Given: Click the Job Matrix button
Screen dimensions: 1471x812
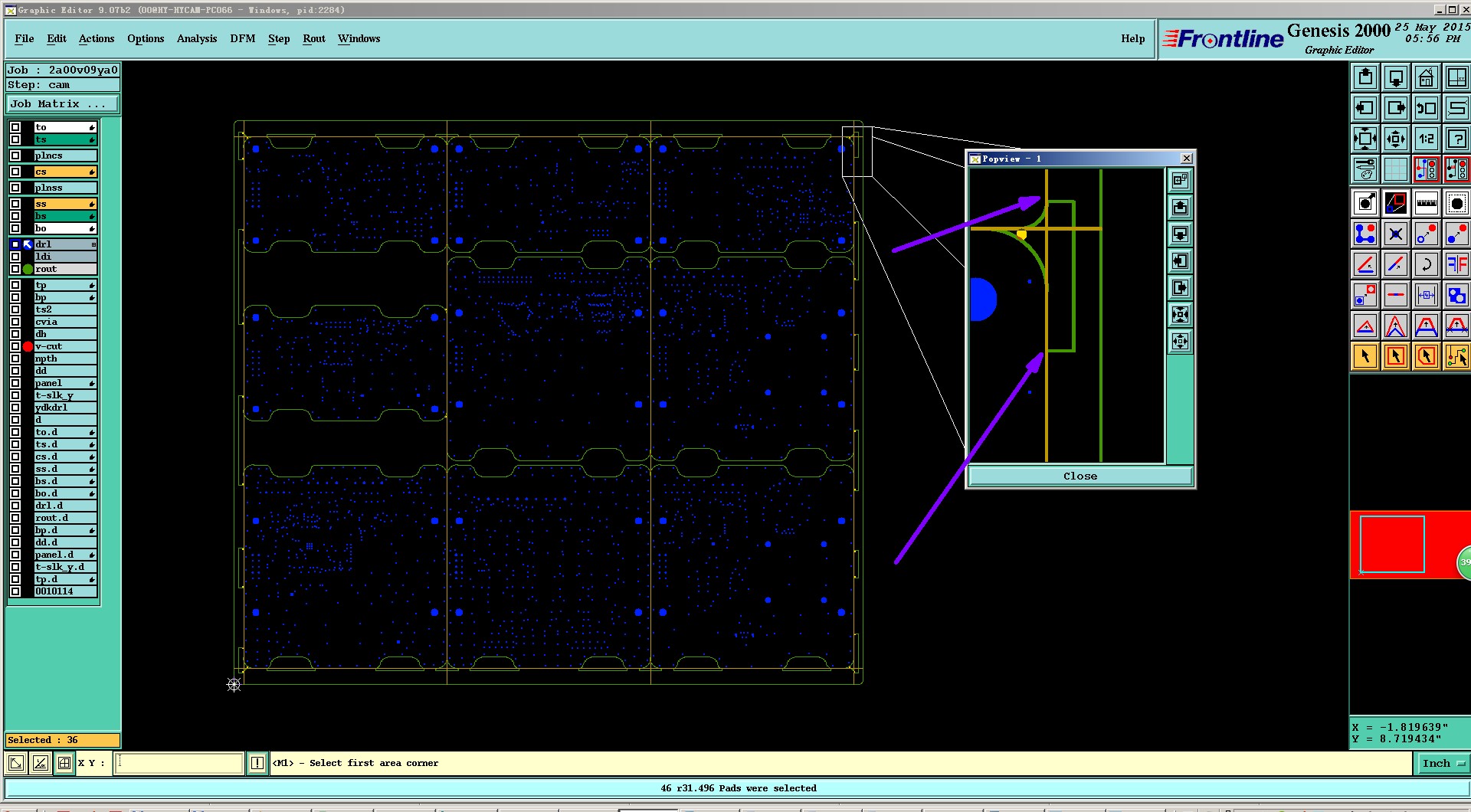Looking at the screenshot, I should pyautogui.click(x=63, y=104).
